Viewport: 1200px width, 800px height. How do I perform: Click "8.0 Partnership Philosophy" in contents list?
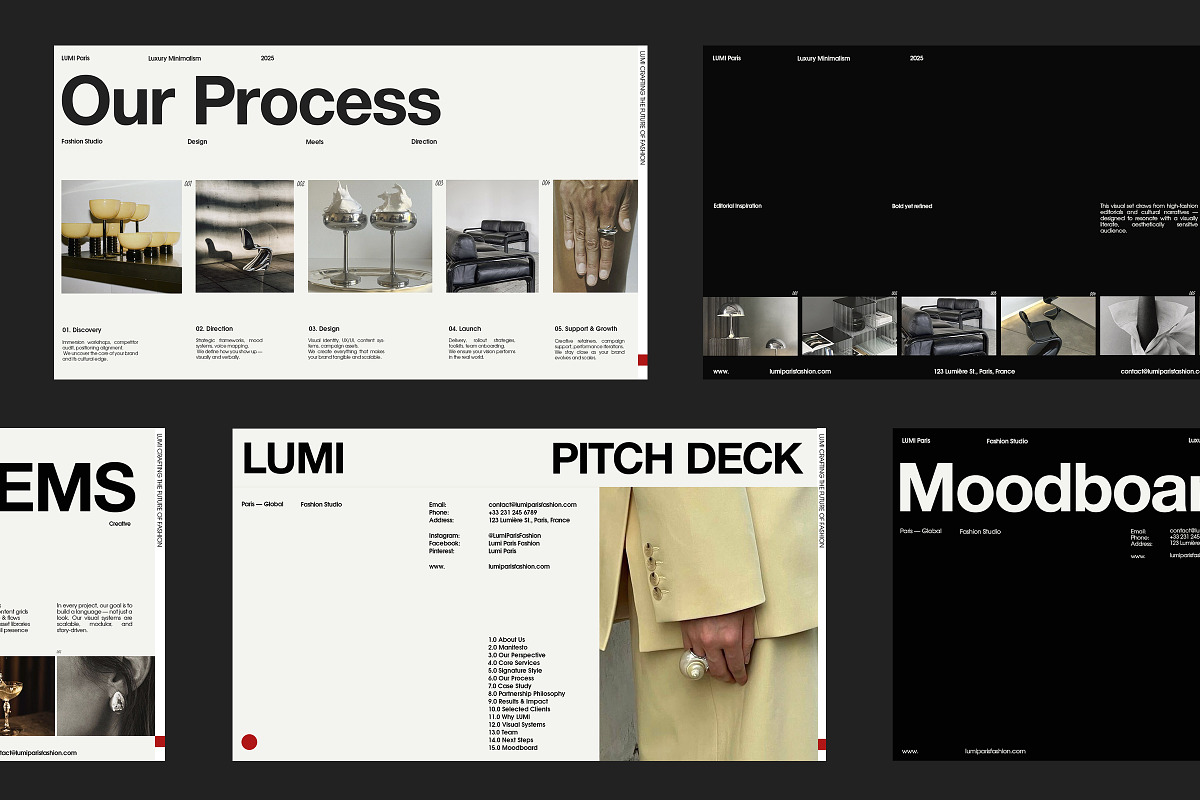[x=527, y=694]
